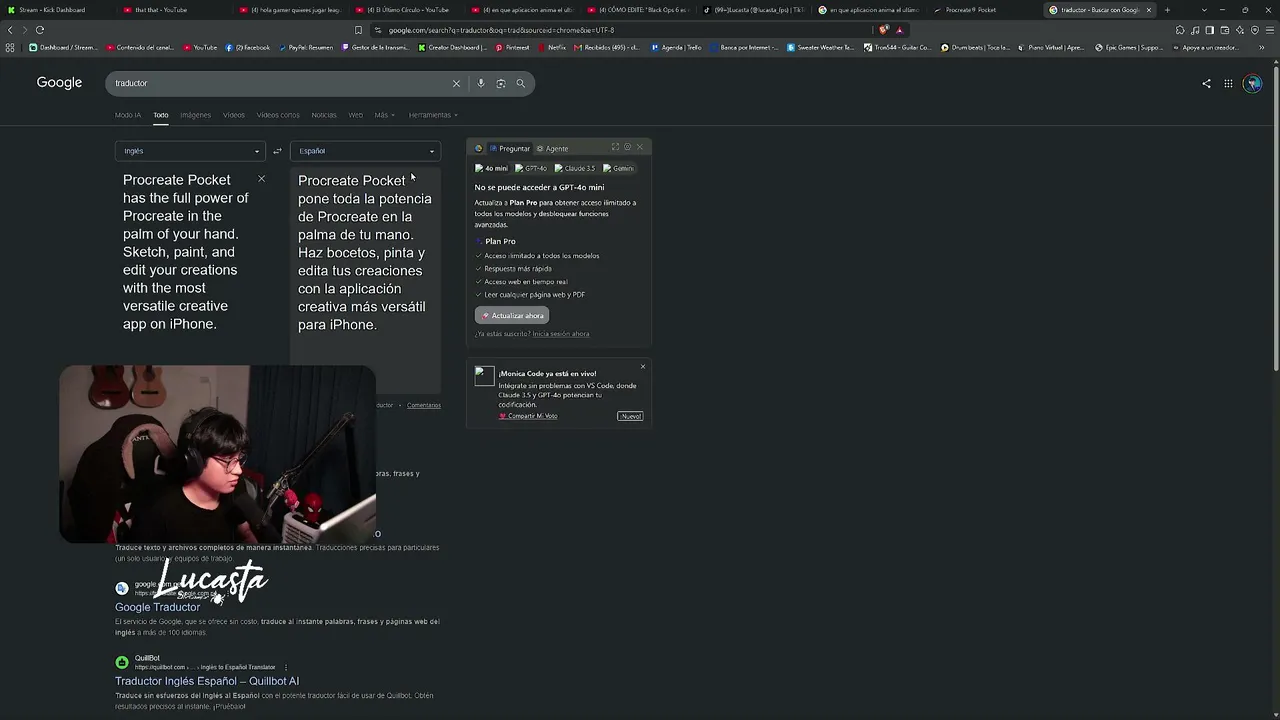Select the Claude 3.5 model chip
The image size is (1280, 720).
(x=575, y=168)
